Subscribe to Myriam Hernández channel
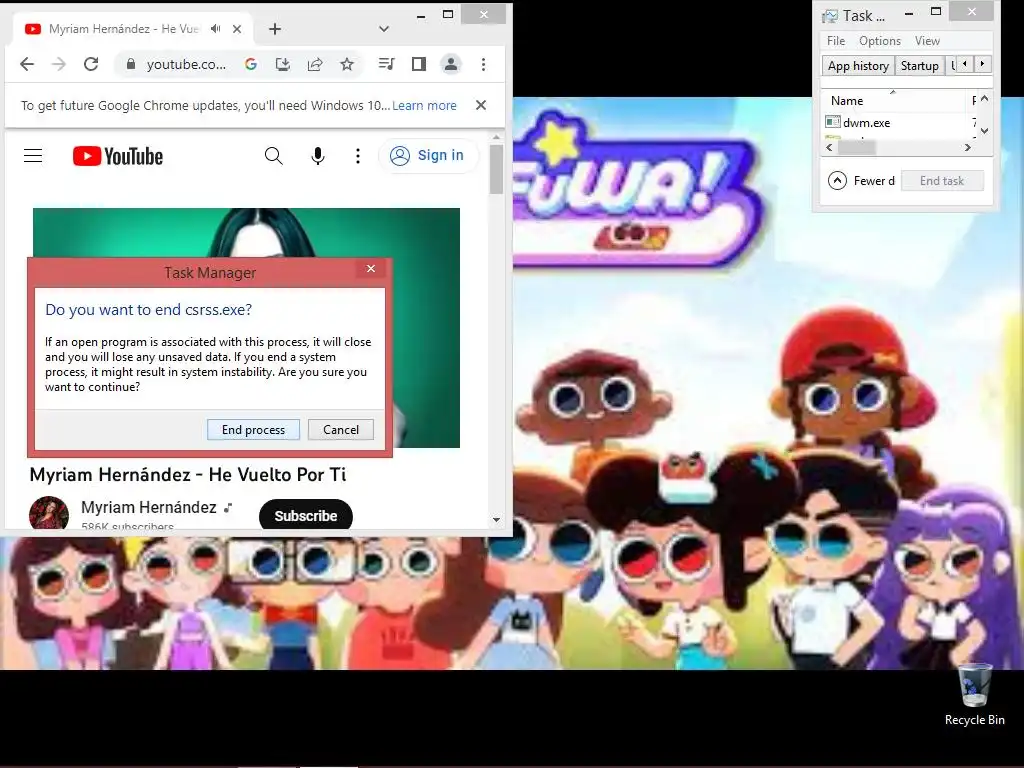Image resolution: width=1024 pixels, height=768 pixels. [306, 515]
